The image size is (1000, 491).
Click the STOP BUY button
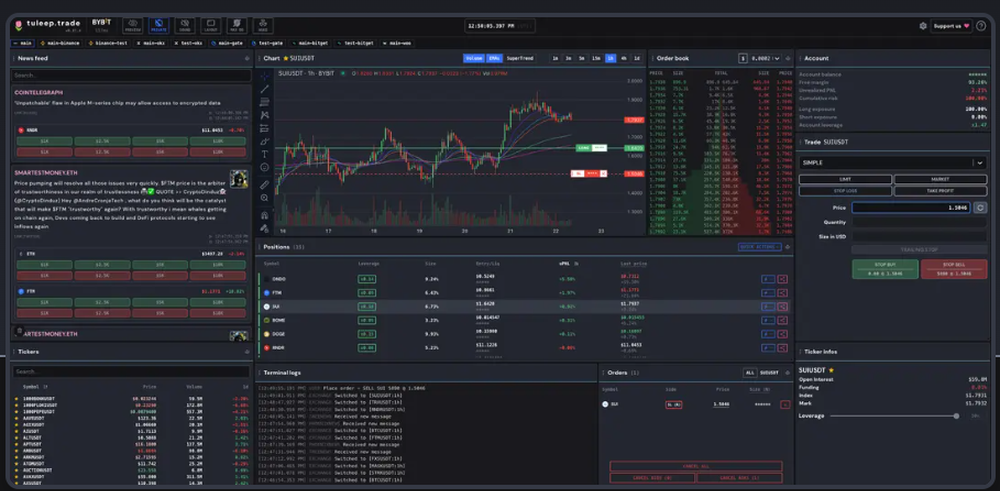pyautogui.click(x=885, y=269)
